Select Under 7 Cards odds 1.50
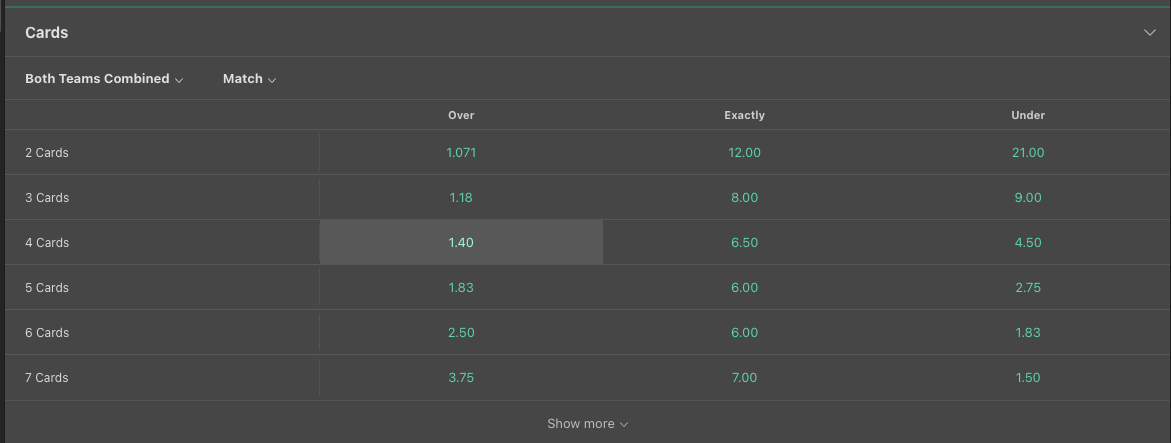 [1028, 377]
